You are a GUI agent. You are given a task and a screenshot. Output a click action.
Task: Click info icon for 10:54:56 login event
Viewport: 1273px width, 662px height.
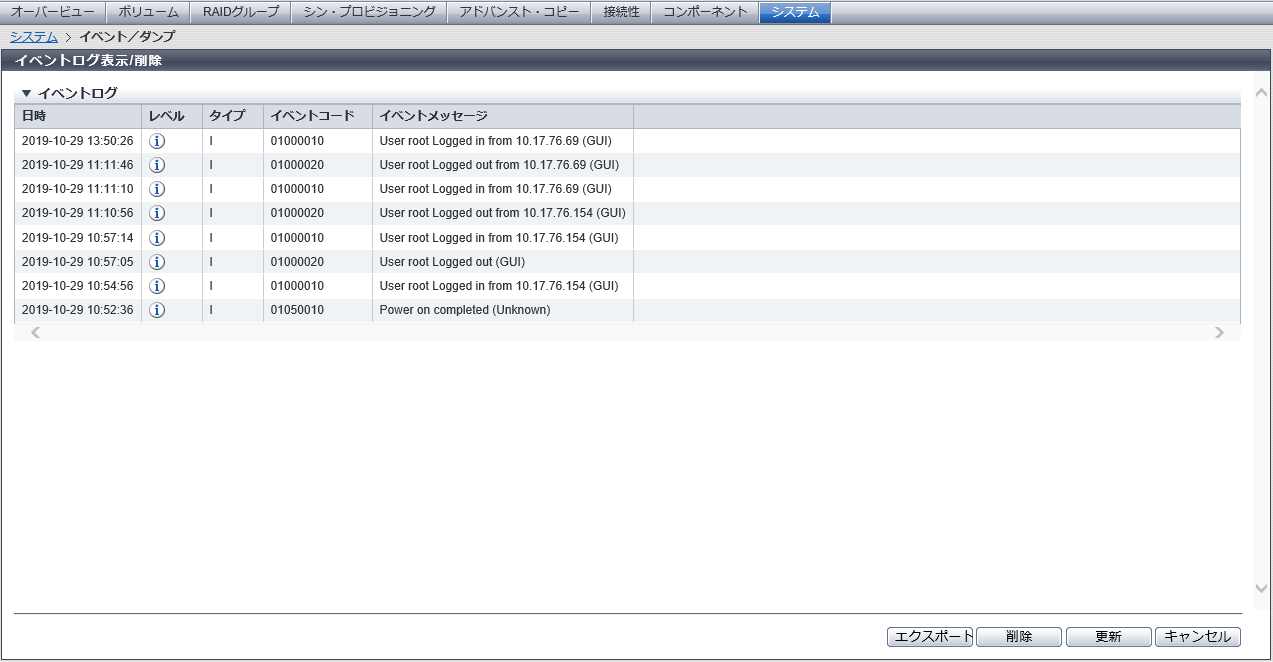pos(157,286)
